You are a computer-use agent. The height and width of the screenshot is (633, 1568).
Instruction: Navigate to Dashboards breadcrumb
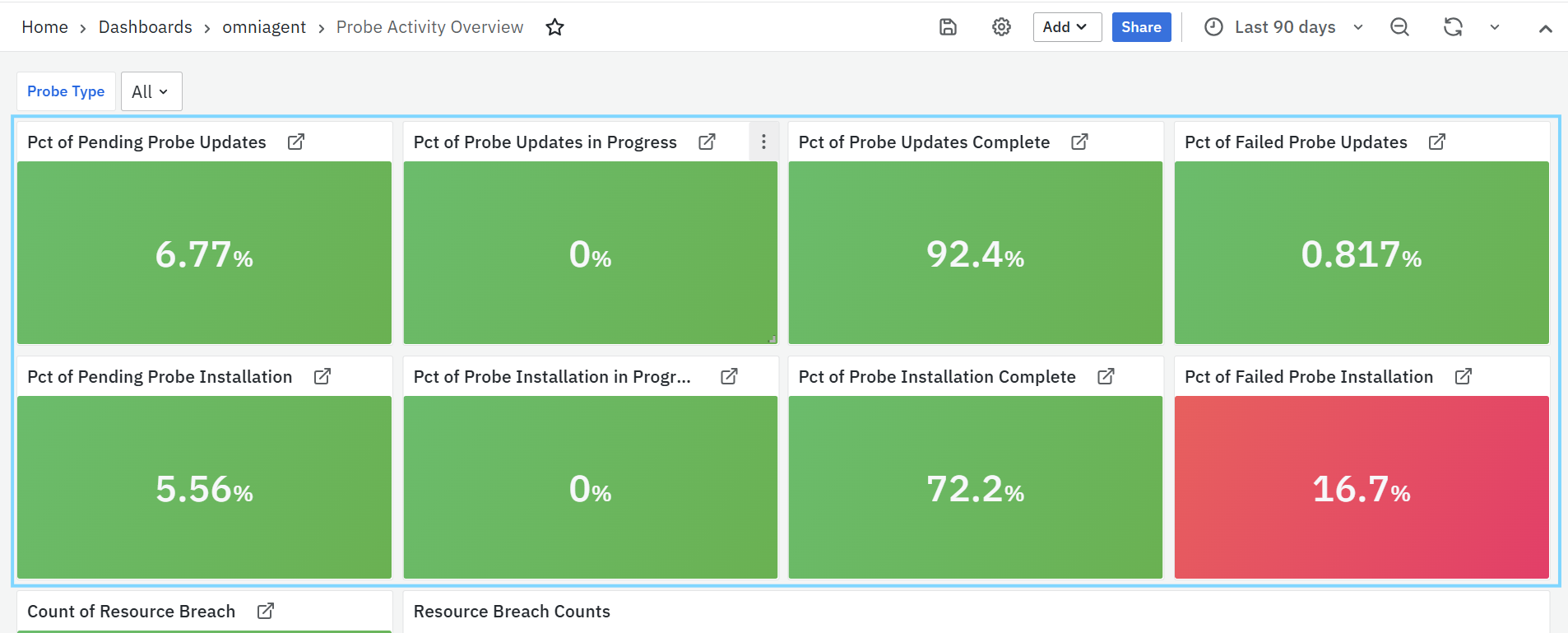click(x=145, y=27)
